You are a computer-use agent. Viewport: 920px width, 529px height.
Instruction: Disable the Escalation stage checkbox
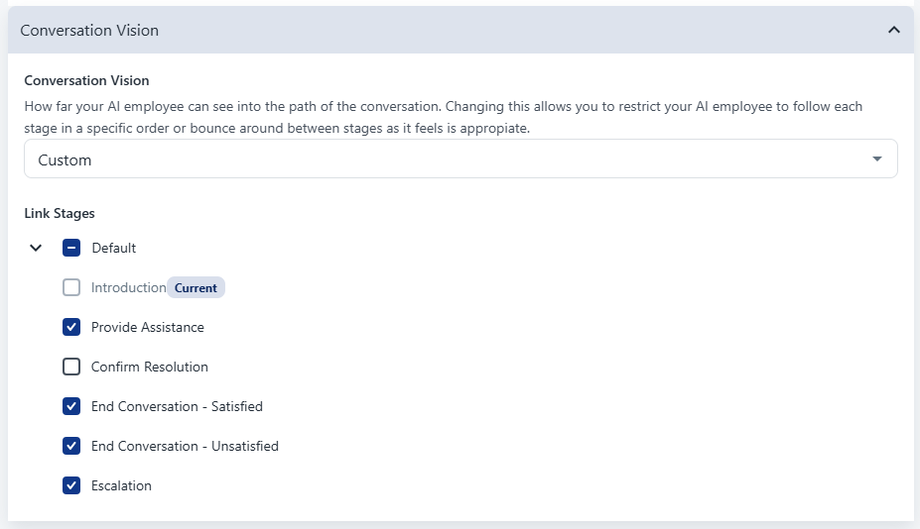(71, 486)
